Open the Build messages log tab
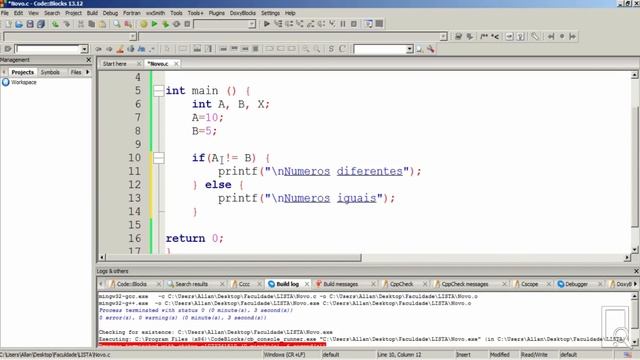Image resolution: width=640 pixels, height=360 pixels. coord(340,284)
